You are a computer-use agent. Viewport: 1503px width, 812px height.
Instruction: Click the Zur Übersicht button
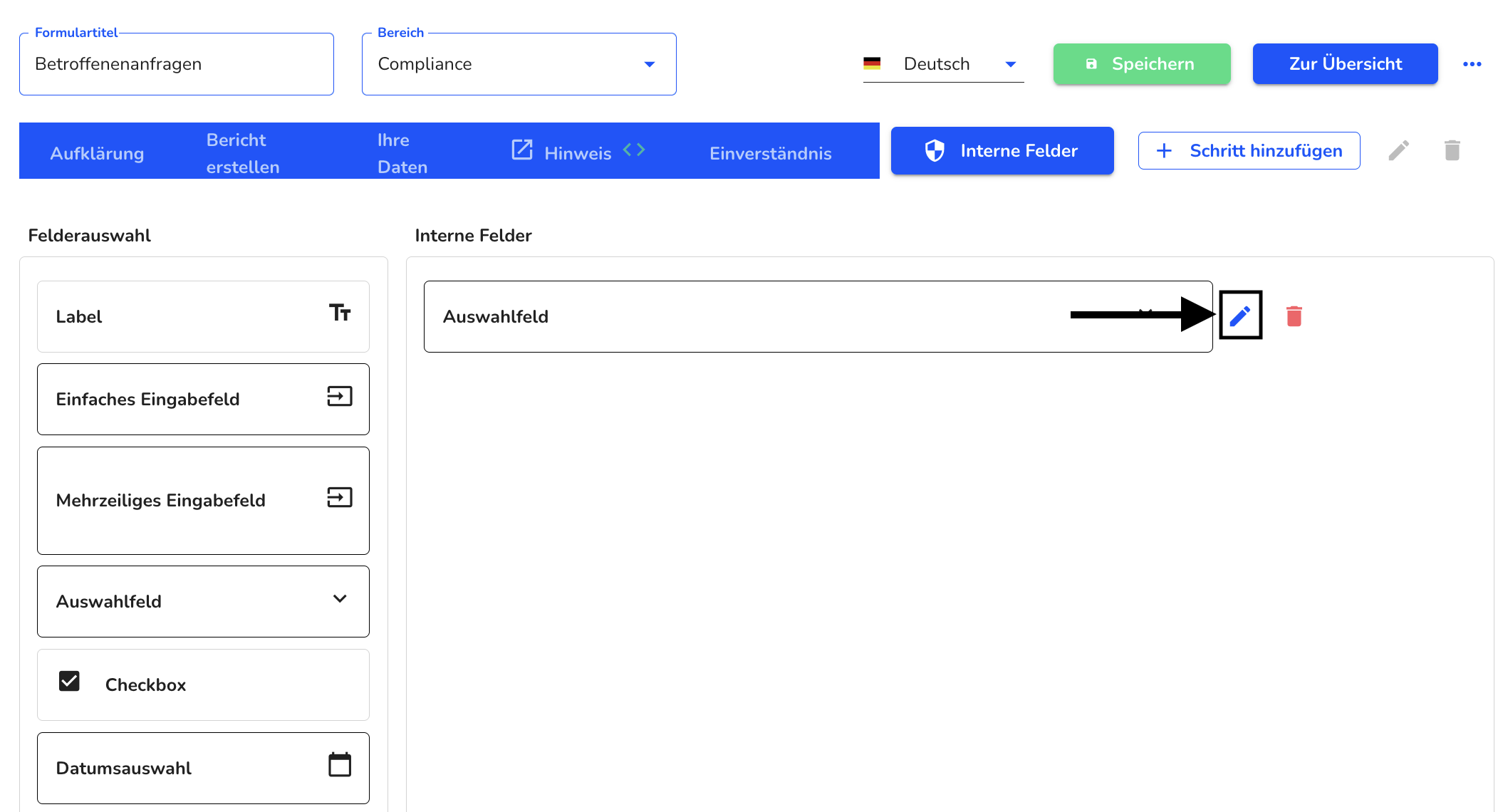point(1346,64)
